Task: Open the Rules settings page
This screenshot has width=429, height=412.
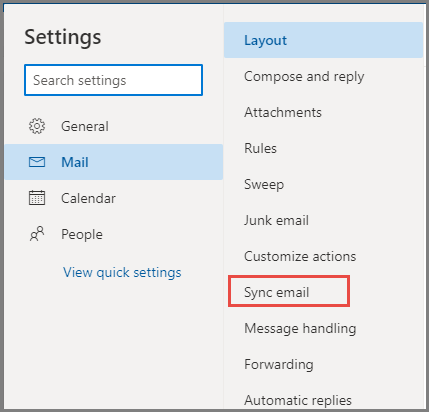Action: coord(323,148)
